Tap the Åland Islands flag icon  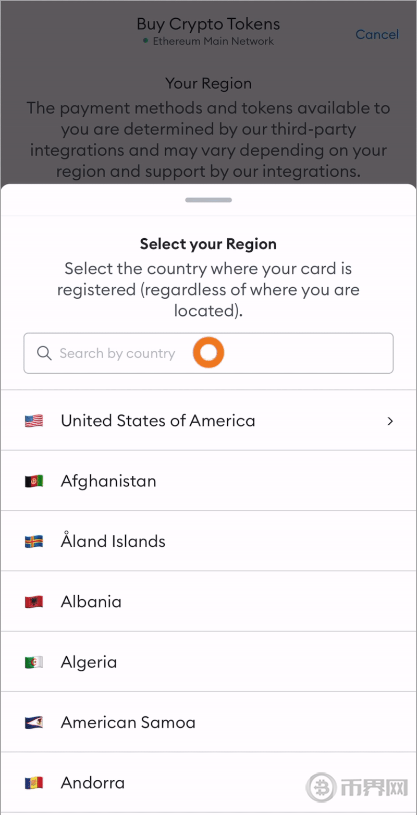coord(34,542)
